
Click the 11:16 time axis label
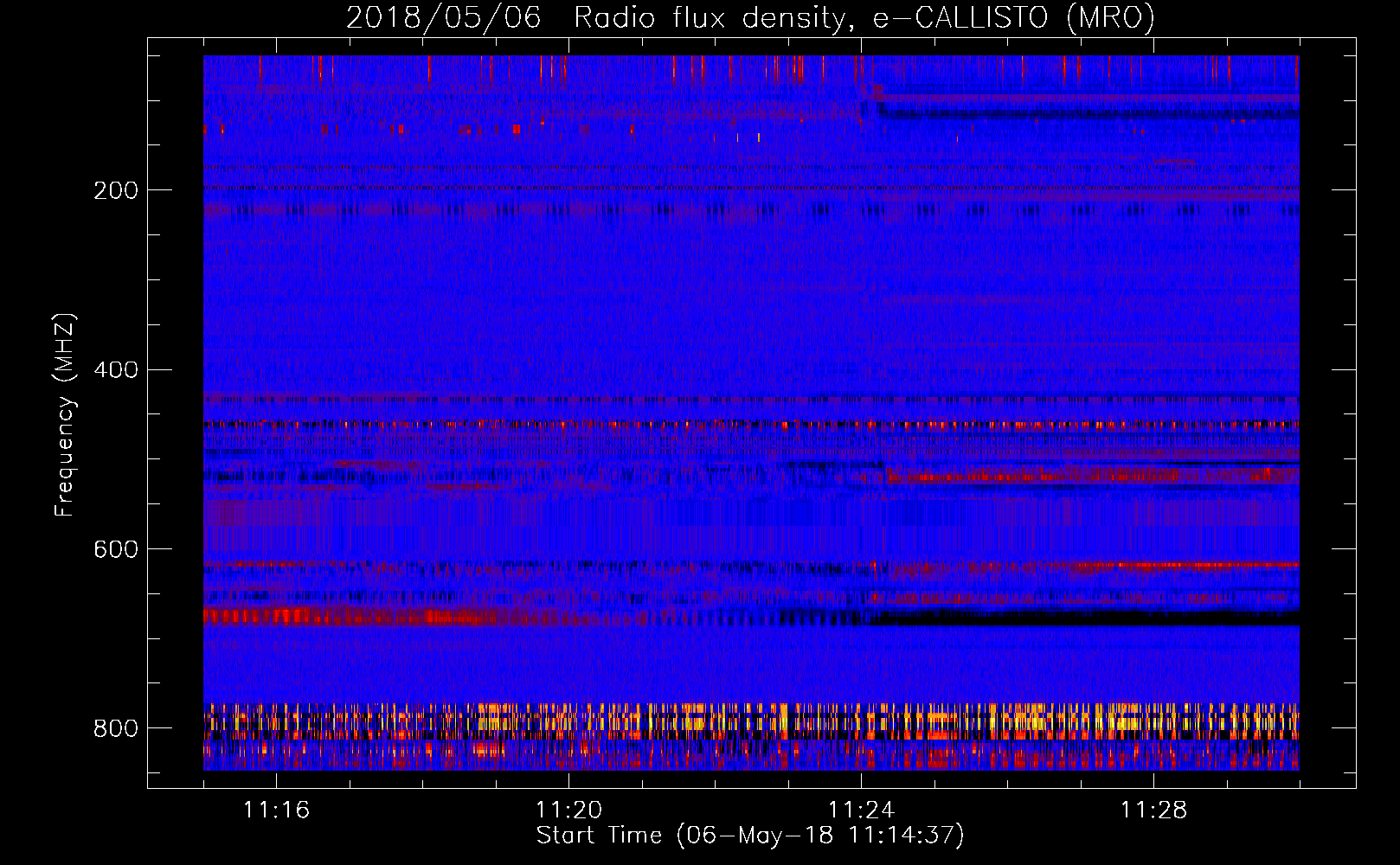point(276,811)
